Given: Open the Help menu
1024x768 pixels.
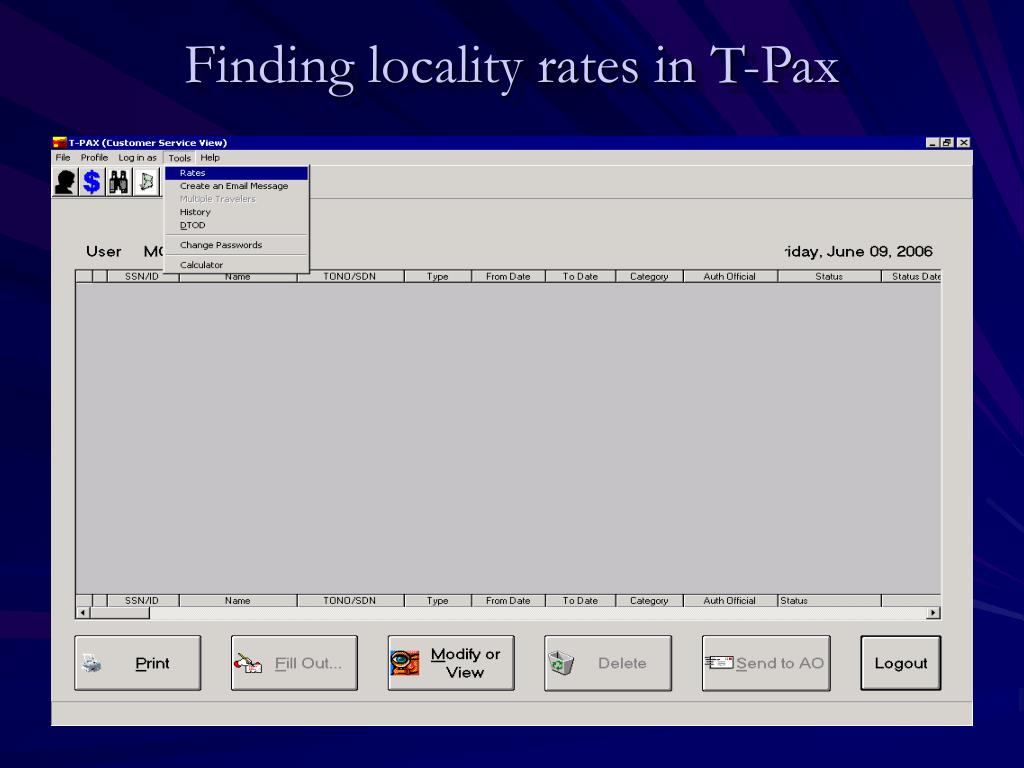Looking at the screenshot, I should (x=210, y=157).
